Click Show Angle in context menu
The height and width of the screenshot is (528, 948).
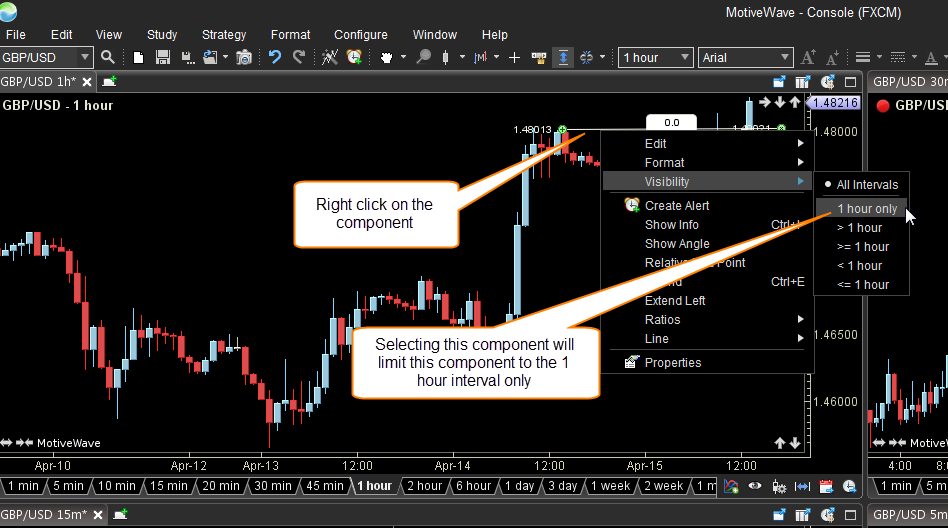707,244
